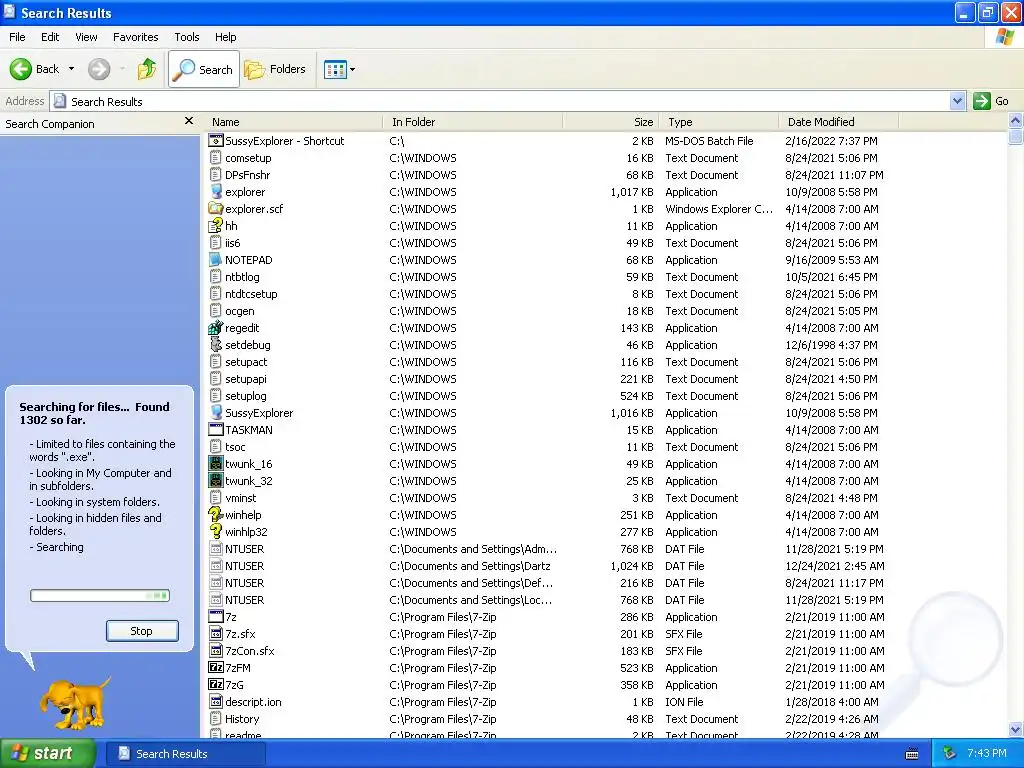Sort by the Type column header
The width and height of the screenshot is (1024, 768).
point(719,122)
